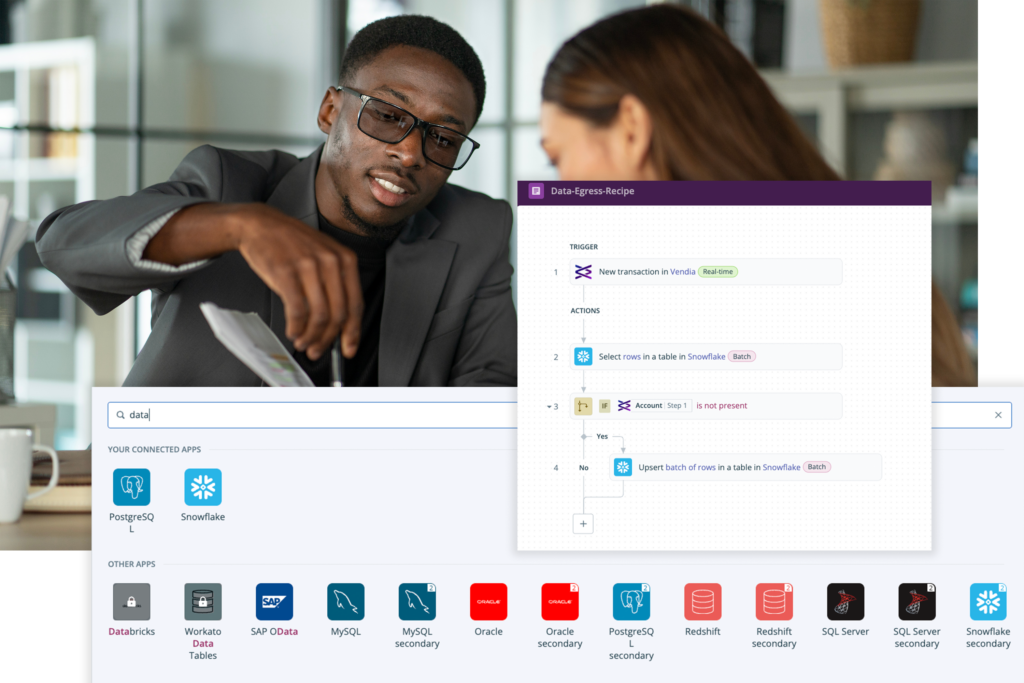Open the PostgreSQL connected app icon
The width and height of the screenshot is (1024, 683).
[x=131, y=487]
